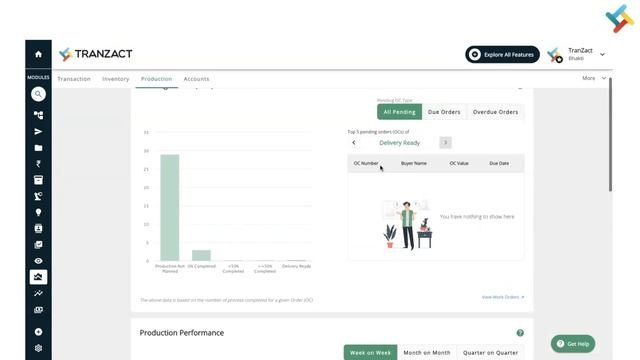Open Production Performance help question icon

520,333
